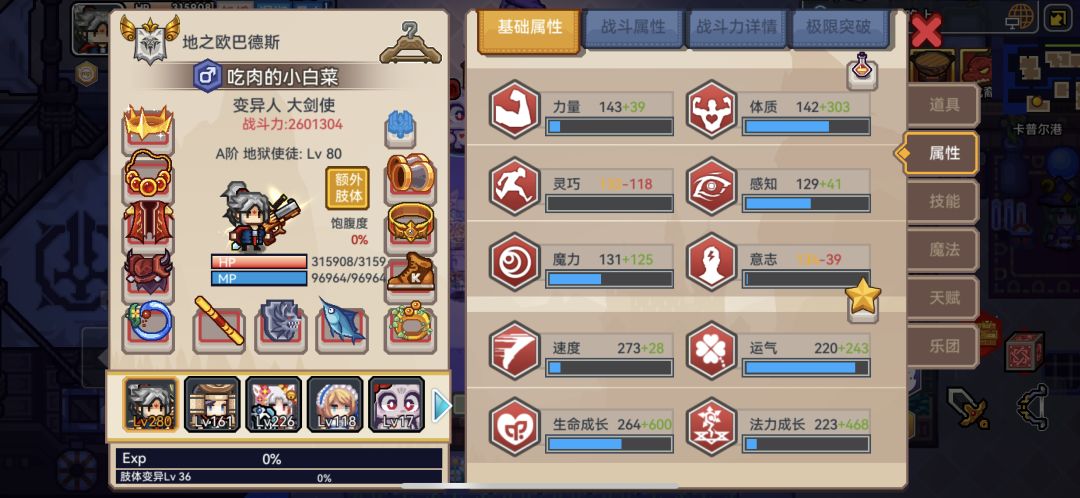Select the Lv226 character portrait

(x=273, y=404)
